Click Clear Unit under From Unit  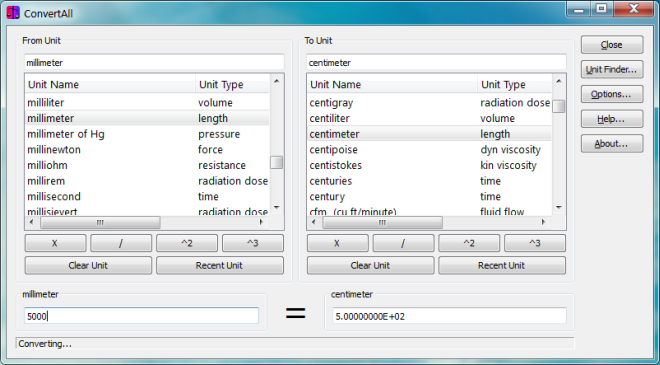pyautogui.click(x=88, y=266)
